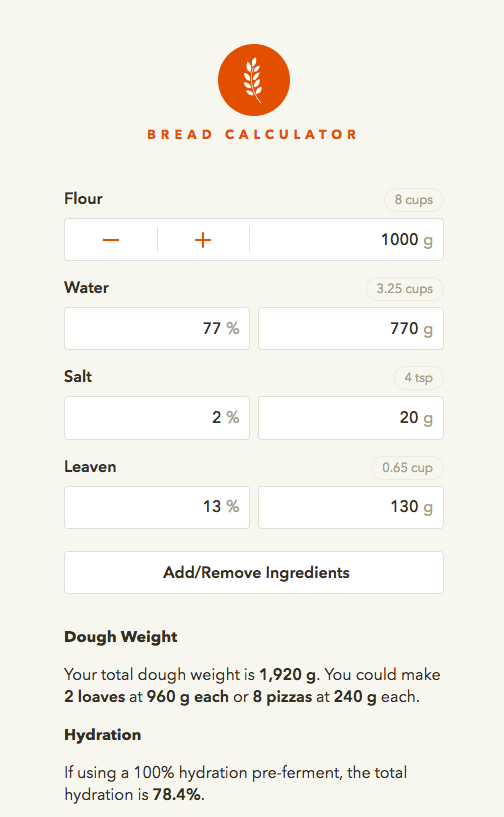Toggle the 8 cups flour unit badge
The image size is (504, 817).
point(414,200)
